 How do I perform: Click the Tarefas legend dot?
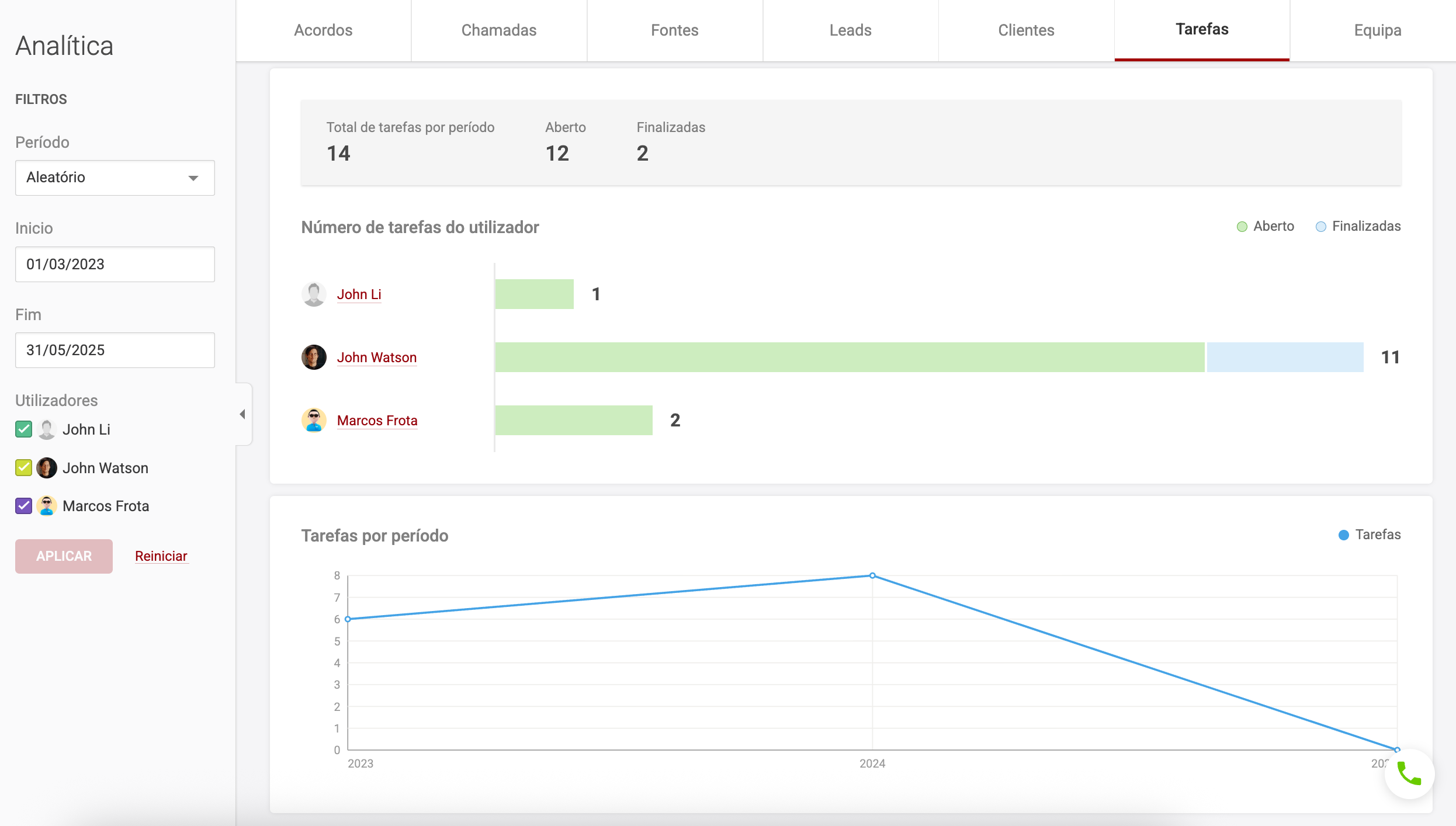click(x=1343, y=535)
